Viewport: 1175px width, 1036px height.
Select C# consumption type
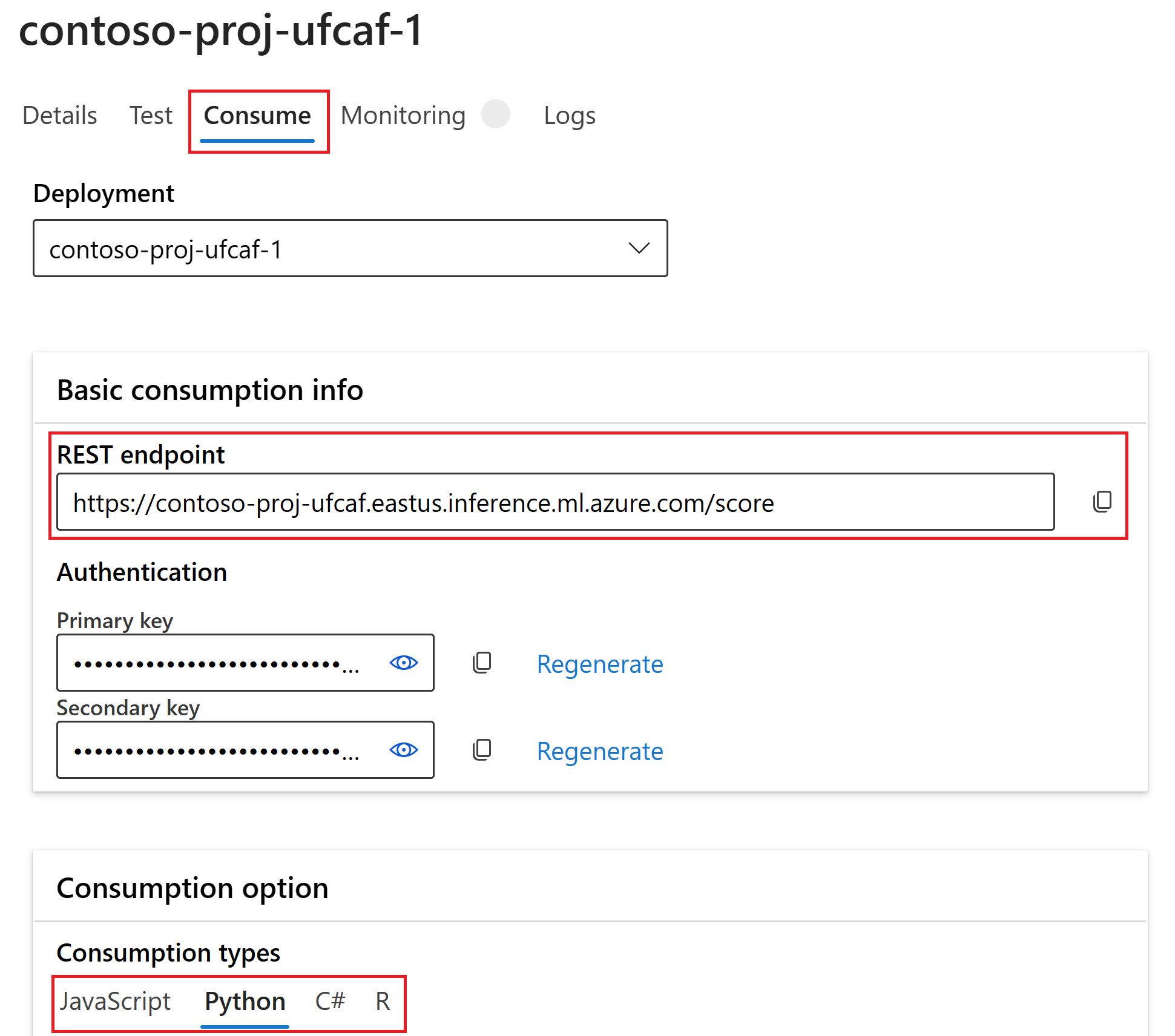330,1001
